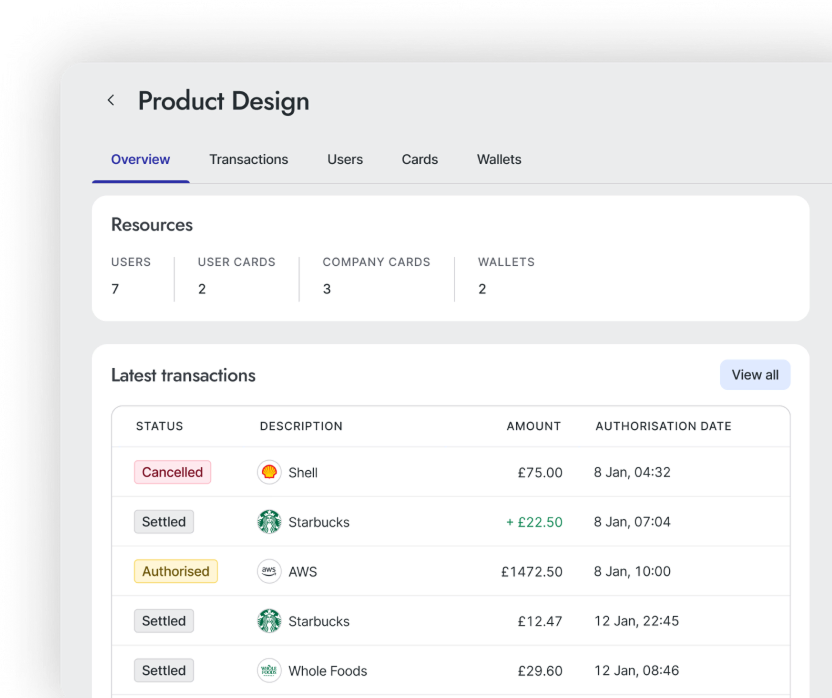Open the Wallets tab

coord(498,159)
